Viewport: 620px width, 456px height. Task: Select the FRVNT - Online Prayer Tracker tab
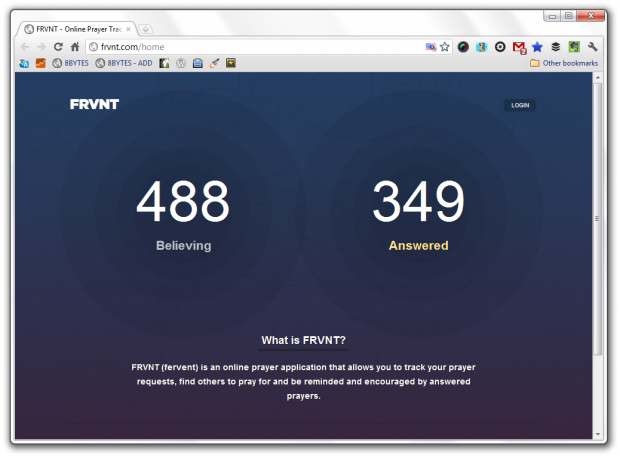(x=77, y=29)
